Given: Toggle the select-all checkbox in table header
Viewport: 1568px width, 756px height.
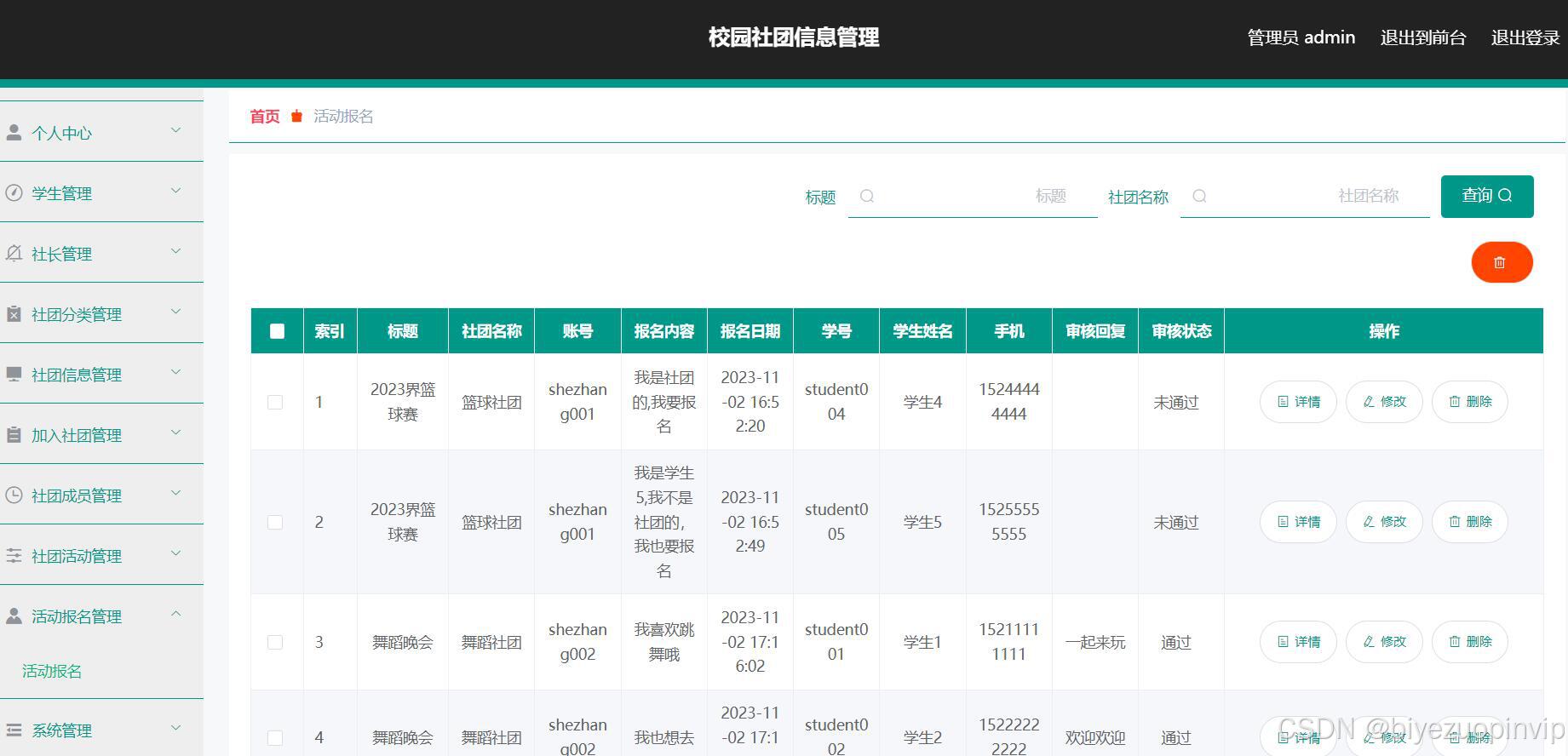Looking at the screenshot, I should pyautogui.click(x=277, y=331).
